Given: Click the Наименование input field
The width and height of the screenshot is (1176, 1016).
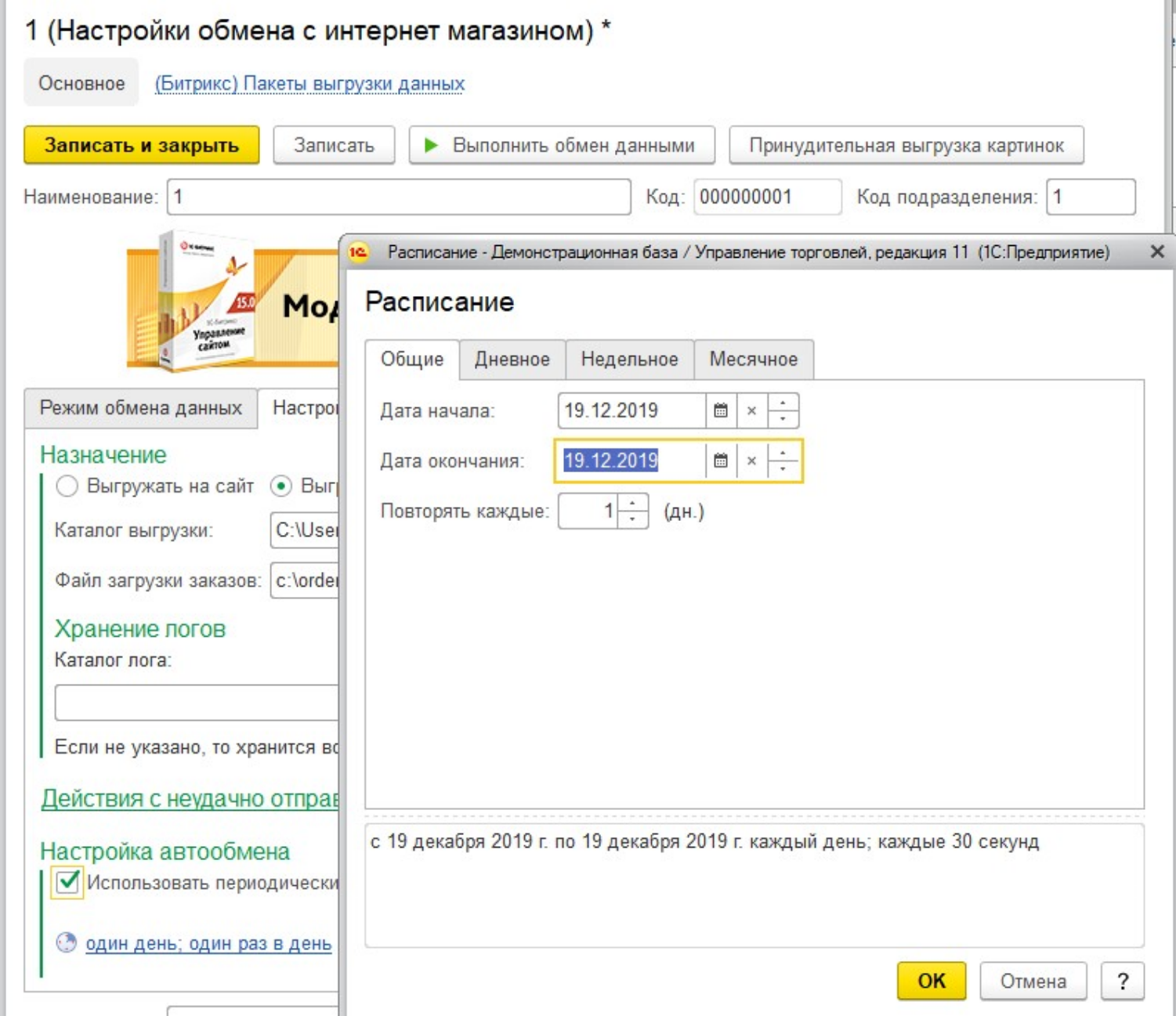Looking at the screenshot, I should click(x=398, y=197).
